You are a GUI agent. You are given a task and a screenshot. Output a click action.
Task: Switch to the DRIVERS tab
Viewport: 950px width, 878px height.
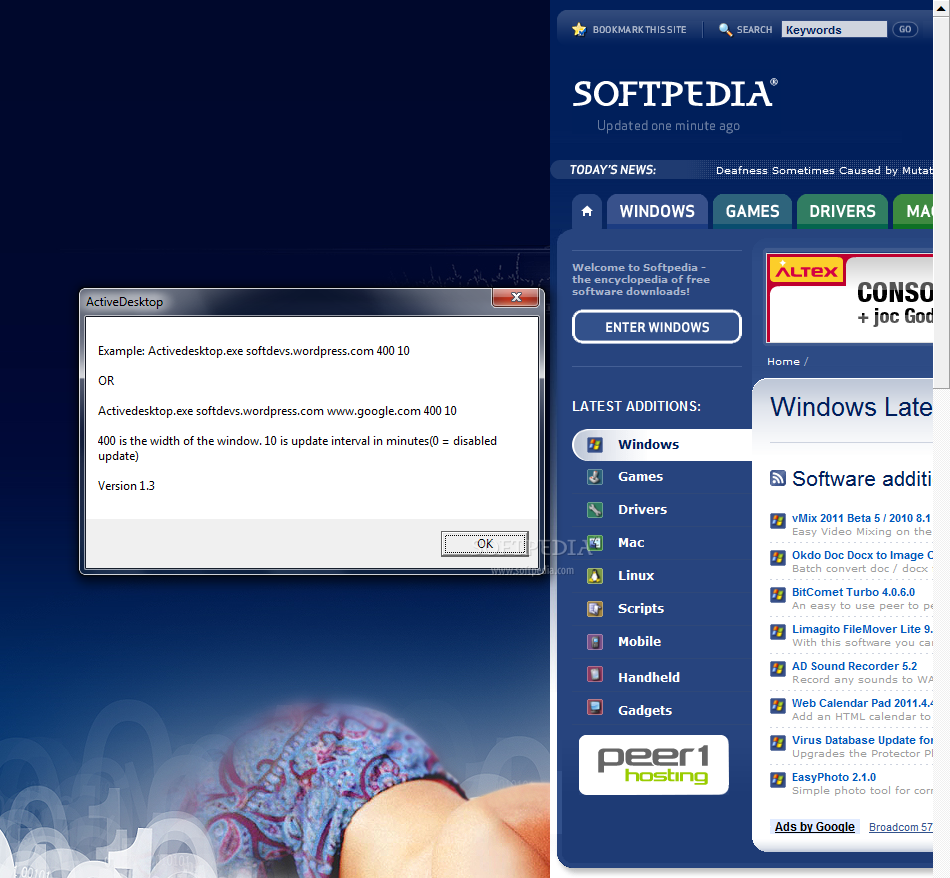coord(842,211)
